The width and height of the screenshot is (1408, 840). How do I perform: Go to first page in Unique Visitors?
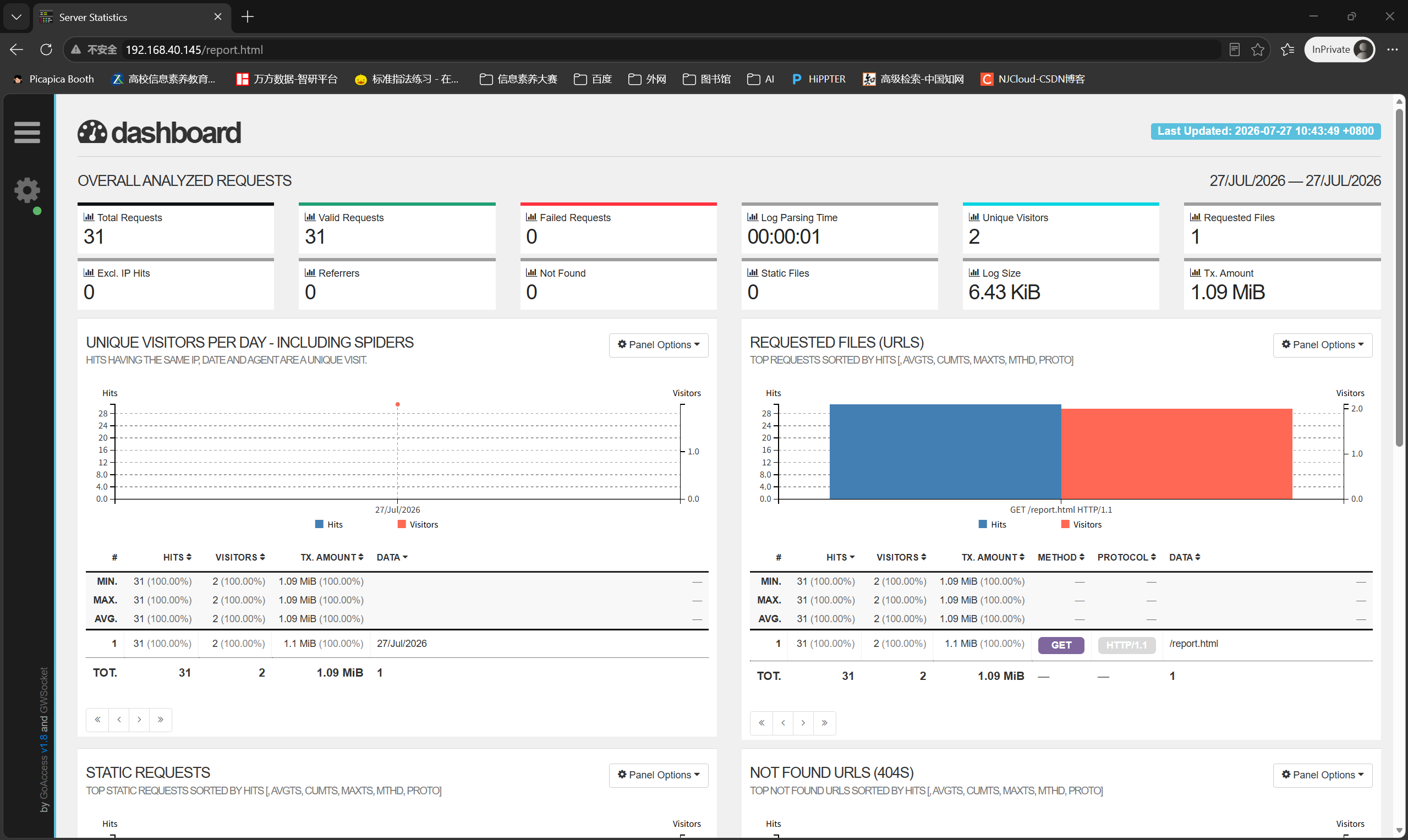click(97, 720)
